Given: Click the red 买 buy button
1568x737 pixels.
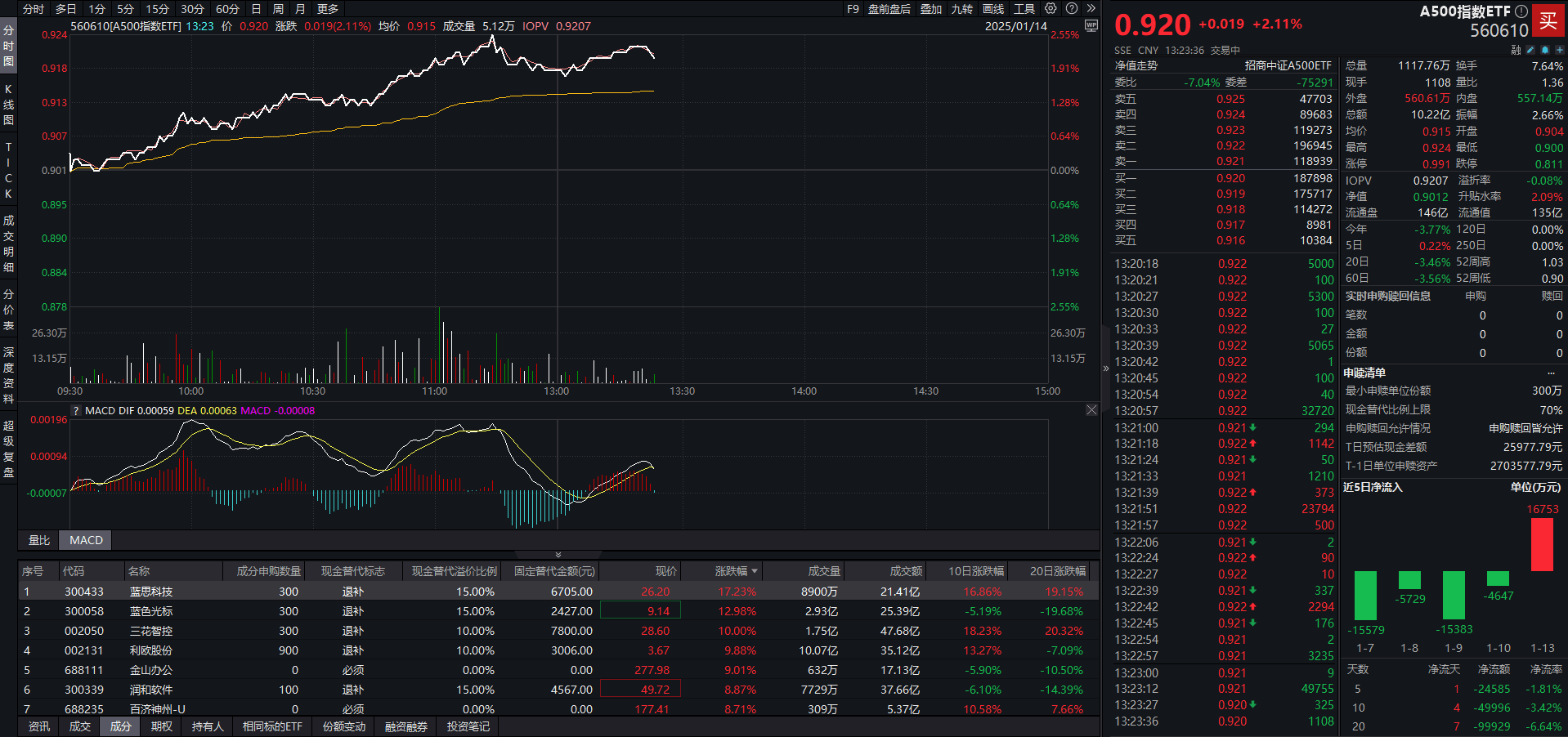Looking at the screenshot, I should click(x=1548, y=20).
